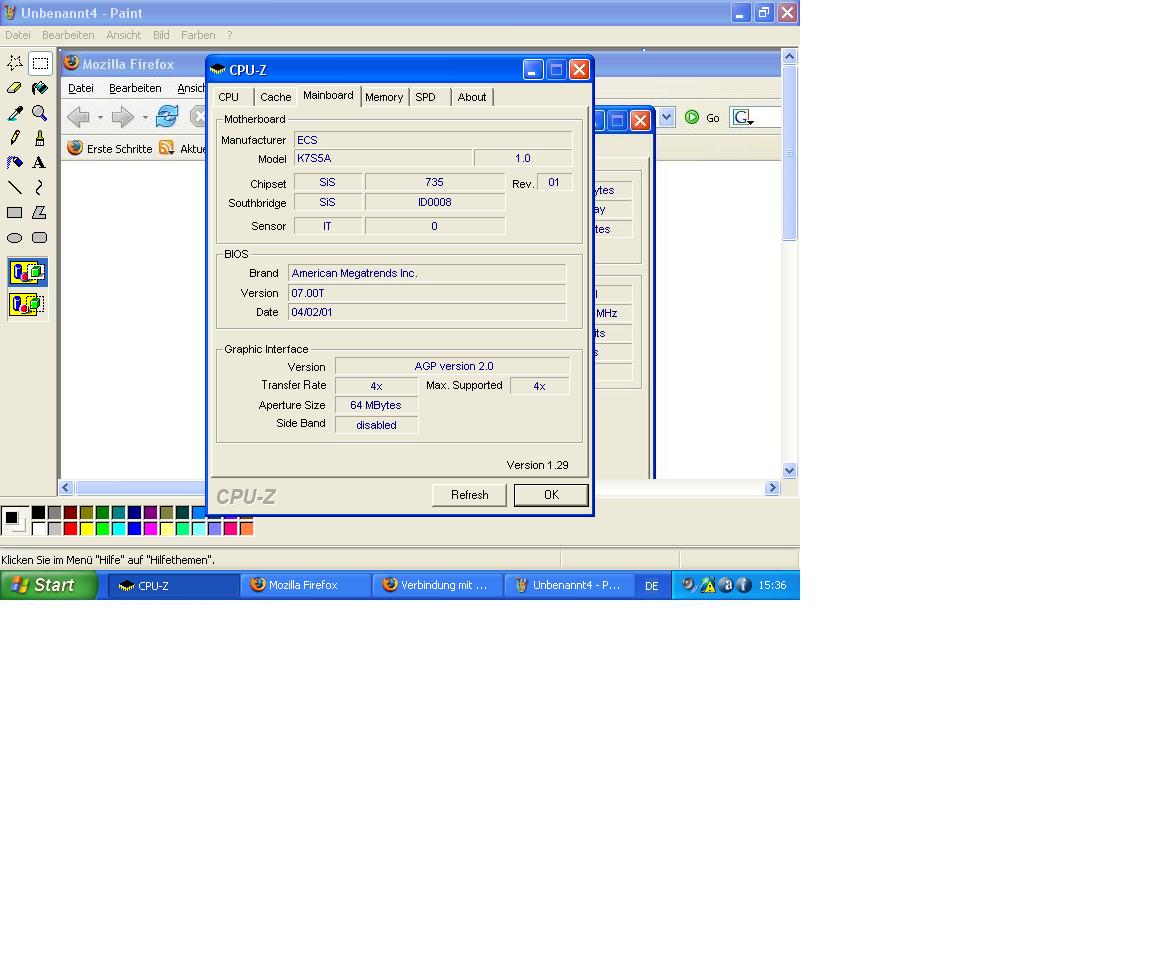
Task: Open the 'Verbindung mit ...' taskbar button
Action: pyautogui.click(x=437, y=585)
